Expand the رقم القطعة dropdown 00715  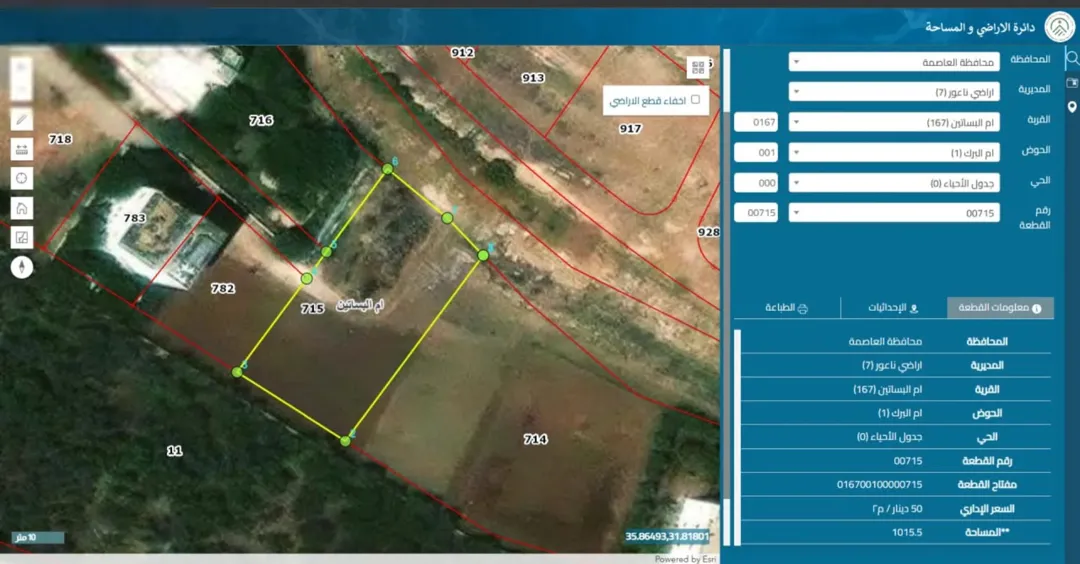pos(895,213)
